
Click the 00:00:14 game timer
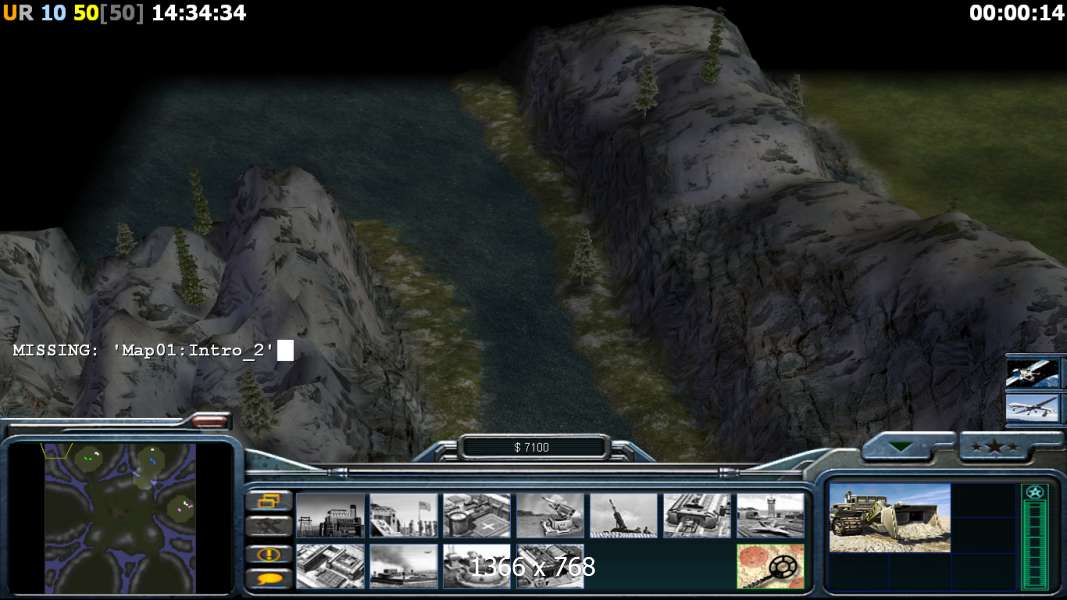click(1017, 13)
